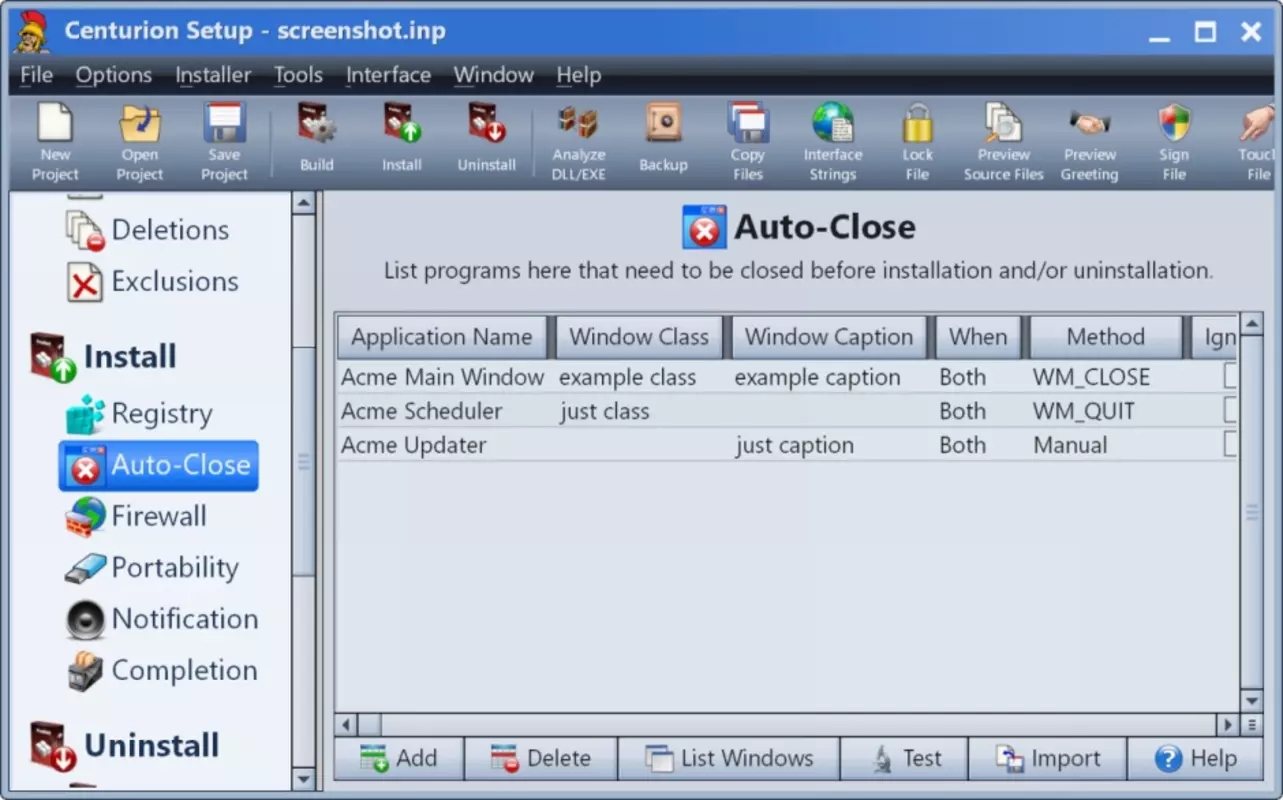The height and width of the screenshot is (800, 1283).
Task: Sort by Application Name column header
Action: pos(442,337)
